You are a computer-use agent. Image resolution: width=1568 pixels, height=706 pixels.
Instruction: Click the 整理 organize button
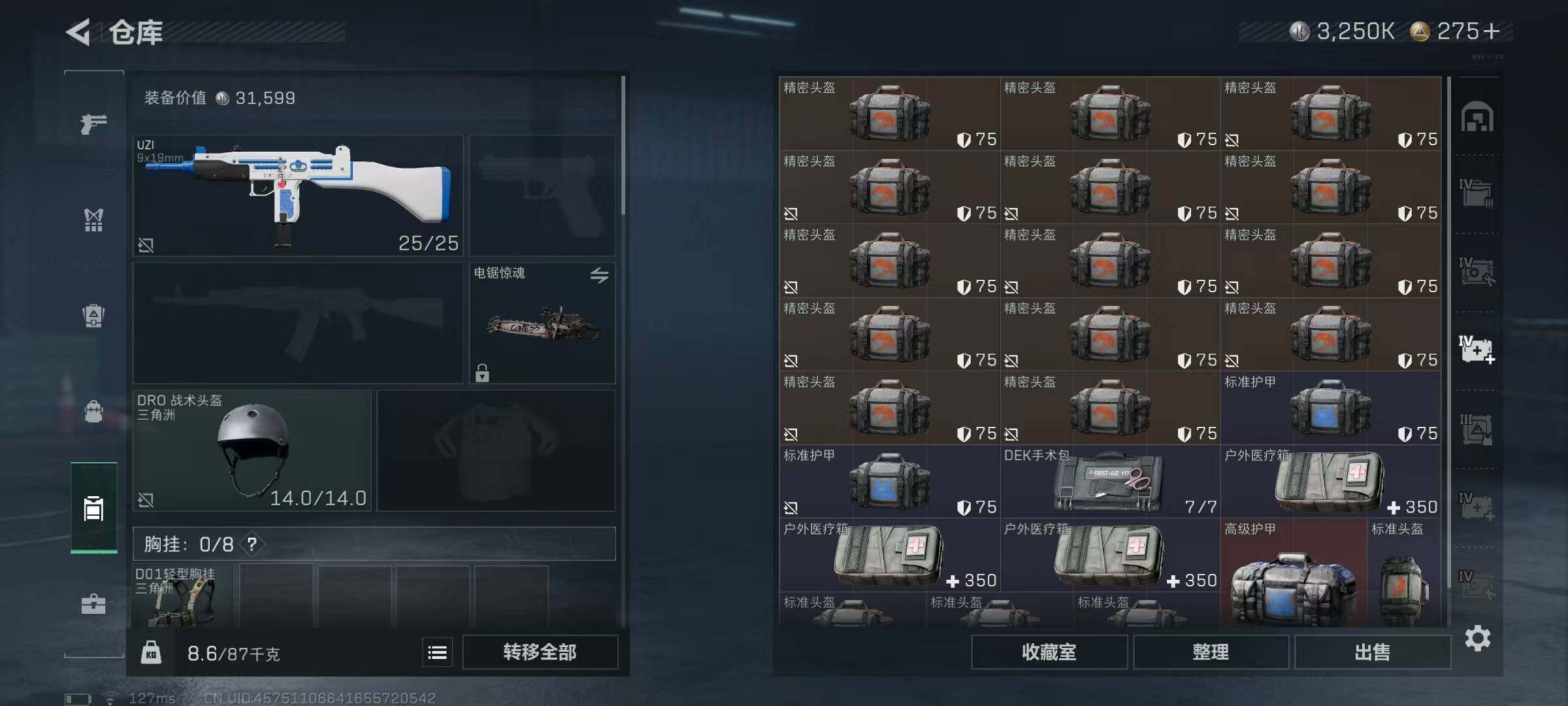[1211, 652]
